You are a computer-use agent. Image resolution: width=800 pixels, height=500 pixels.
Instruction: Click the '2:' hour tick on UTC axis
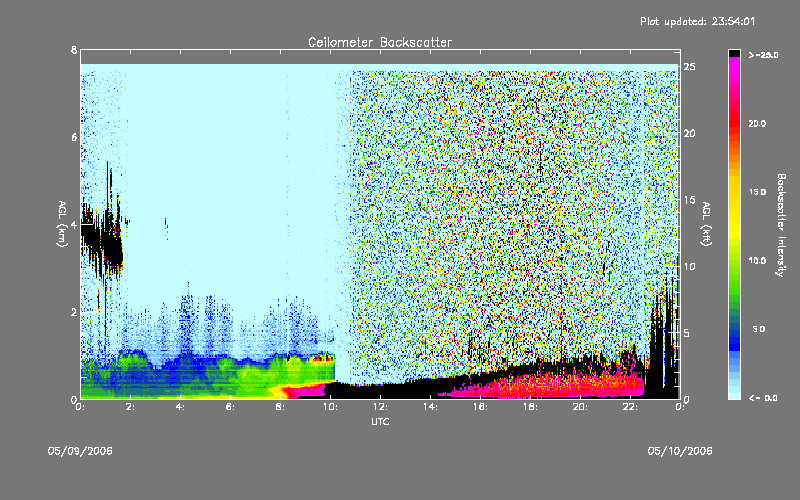(x=130, y=407)
